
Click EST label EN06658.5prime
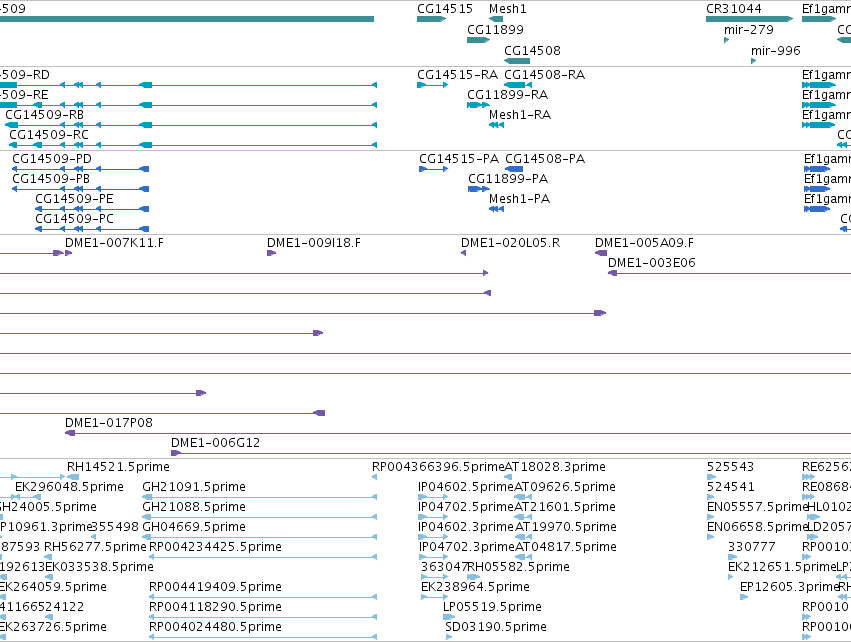tap(758, 527)
